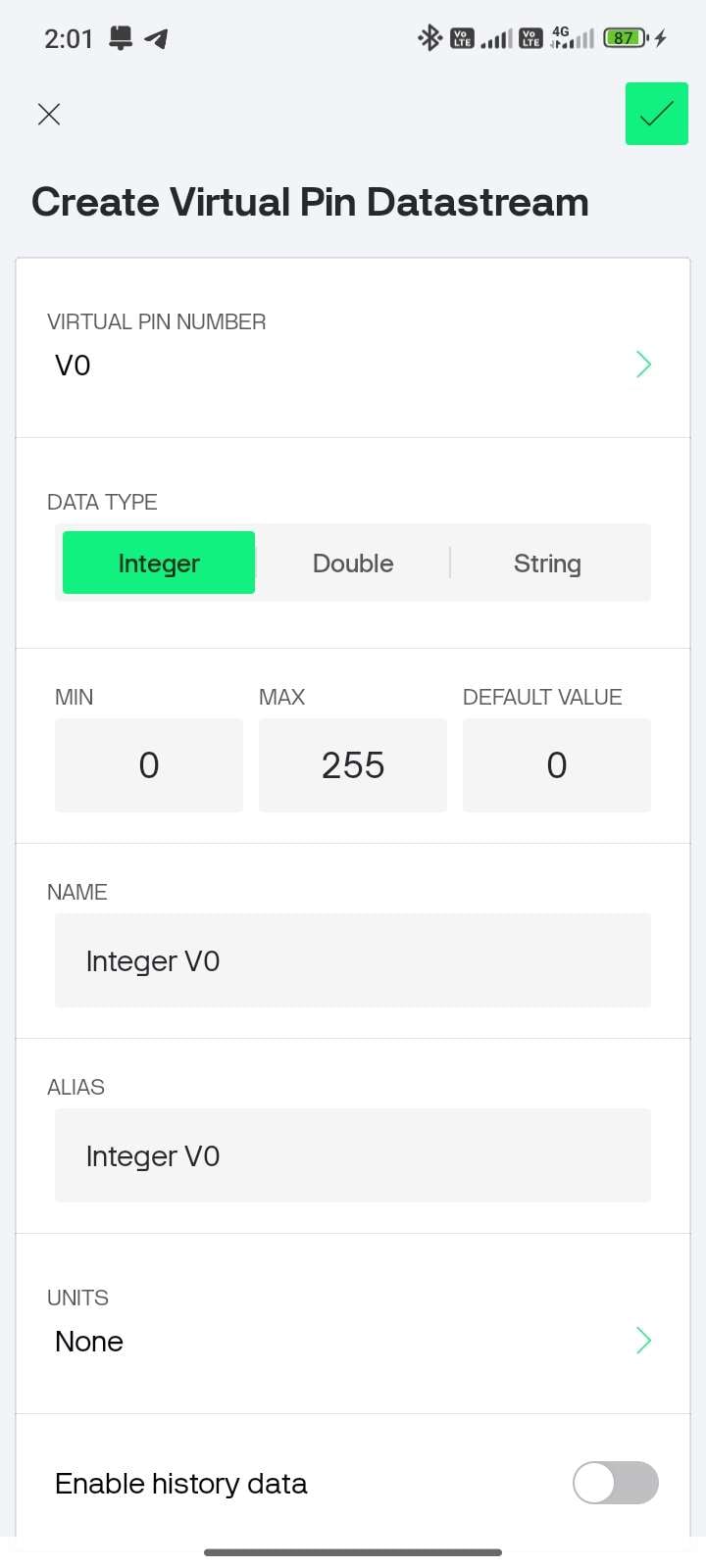Tap the Alias input field
The width and height of the screenshot is (706, 1568).
[x=353, y=1155]
